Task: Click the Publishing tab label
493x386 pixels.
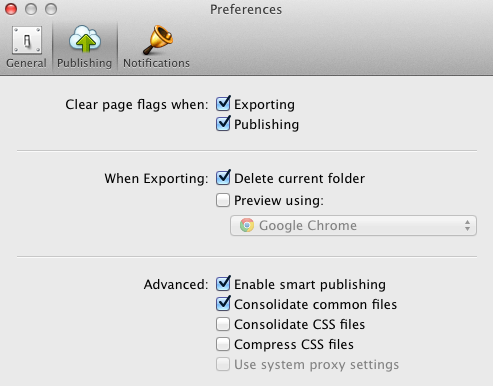Action: [x=84, y=63]
